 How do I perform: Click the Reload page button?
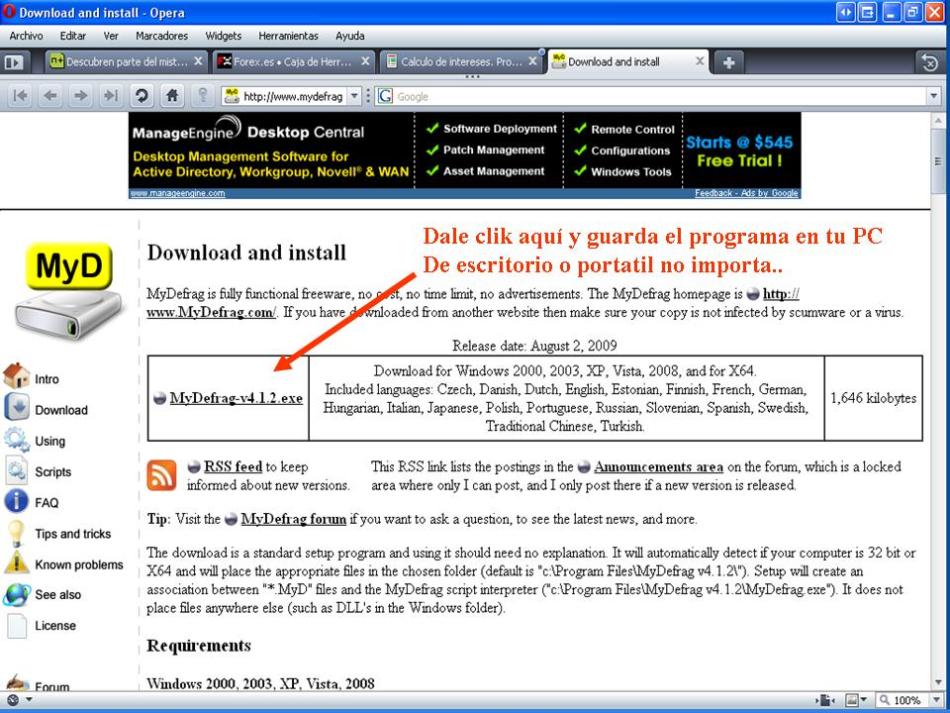143,96
